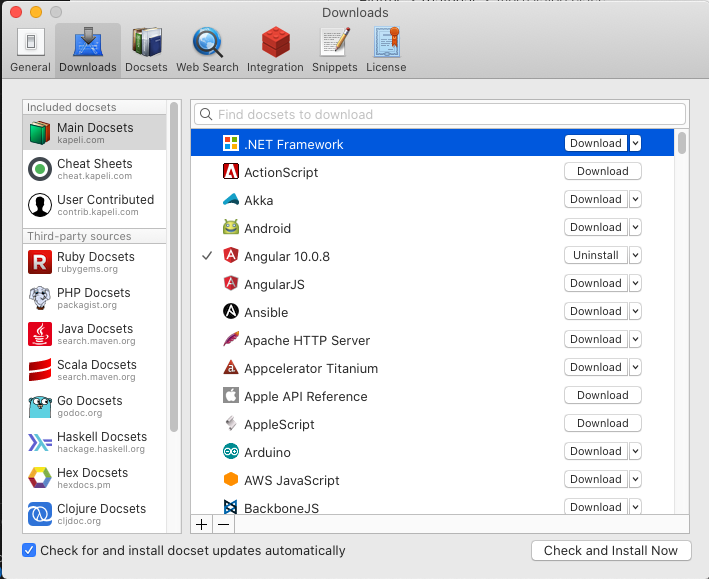The width and height of the screenshot is (709, 579).
Task: Click the Ansible black circle icon
Action: (231, 311)
